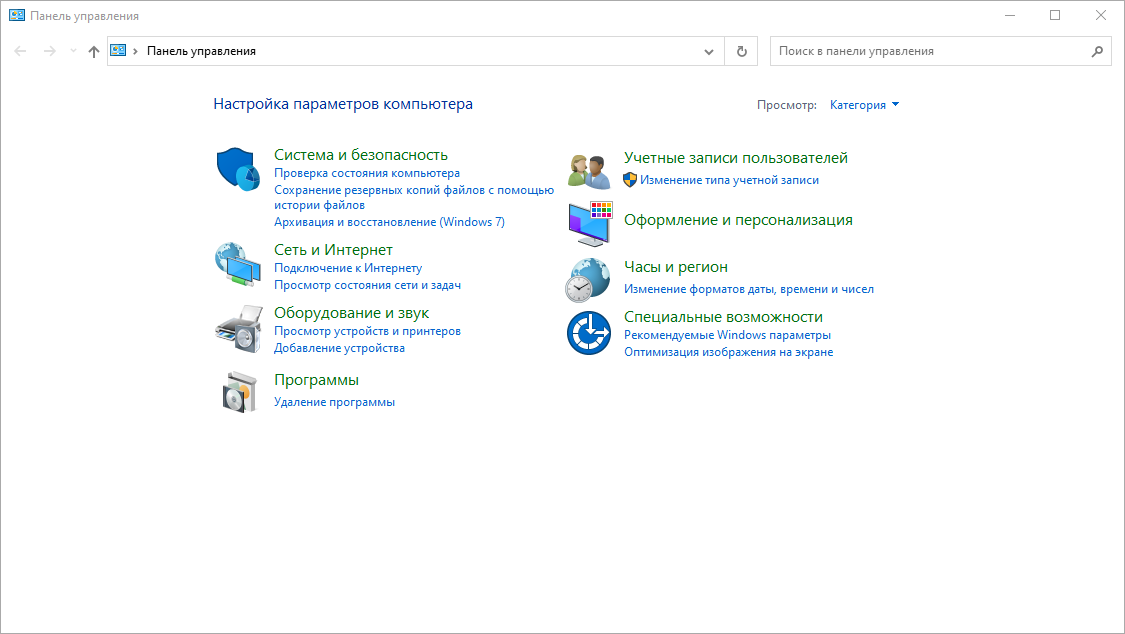Open Сеть и Интернет category
This screenshot has width=1125, height=634.
pos(334,250)
